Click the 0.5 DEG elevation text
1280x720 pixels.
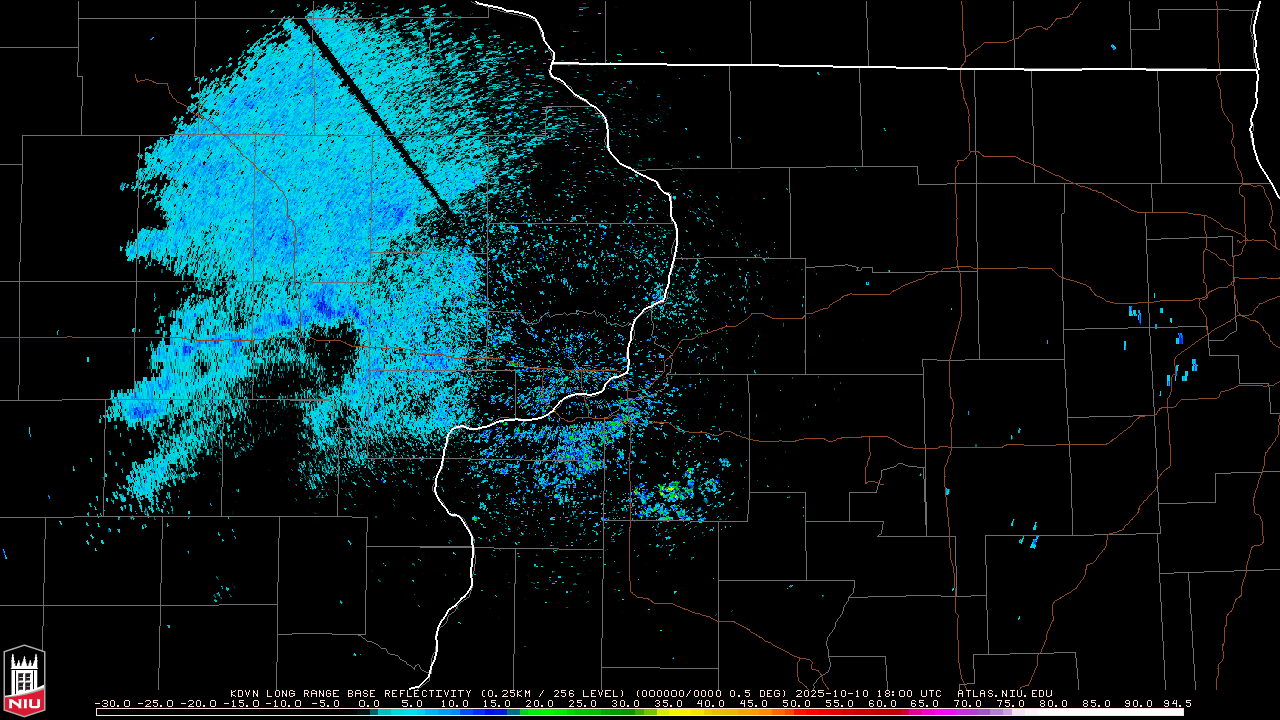755,693
